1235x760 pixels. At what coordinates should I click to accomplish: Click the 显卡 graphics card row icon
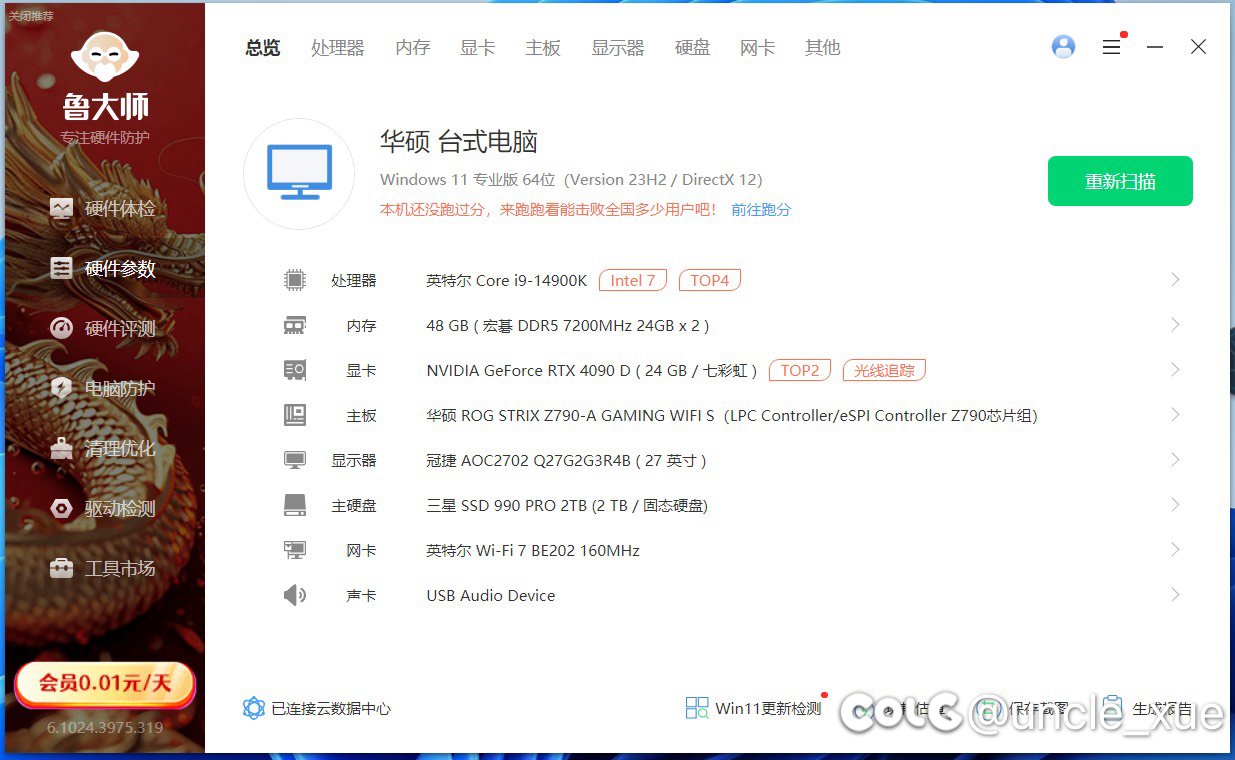(294, 370)
